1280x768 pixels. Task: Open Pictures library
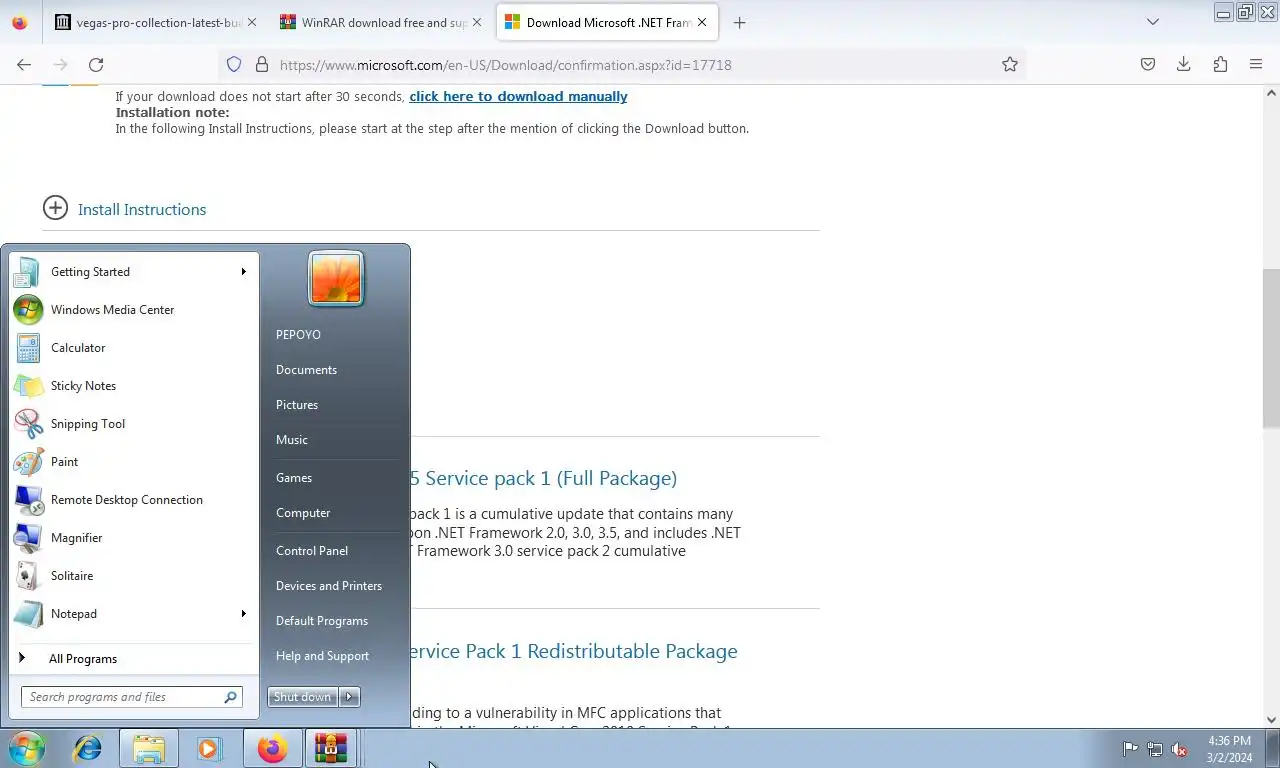point(297,405)
